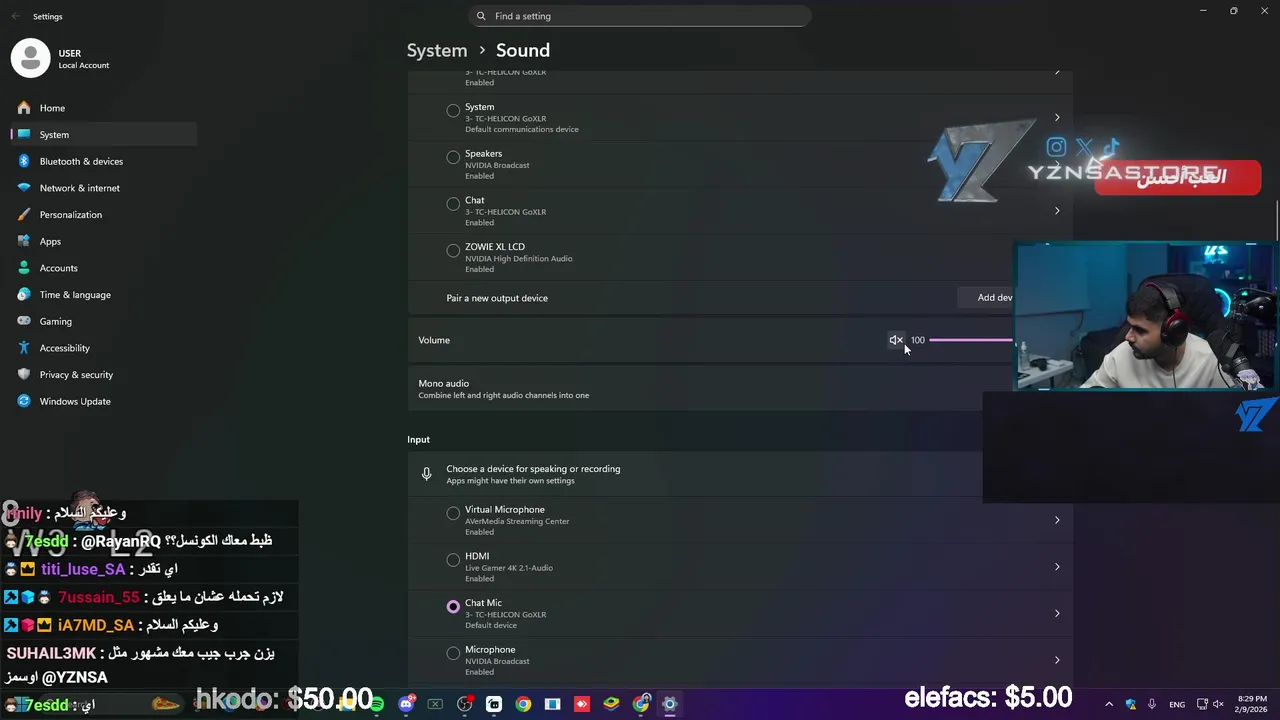The height and width of the screenshot is (720, 1280).
Task: Click the search magnifier icon
Action: pyautogui.click(x=481, y=16)
